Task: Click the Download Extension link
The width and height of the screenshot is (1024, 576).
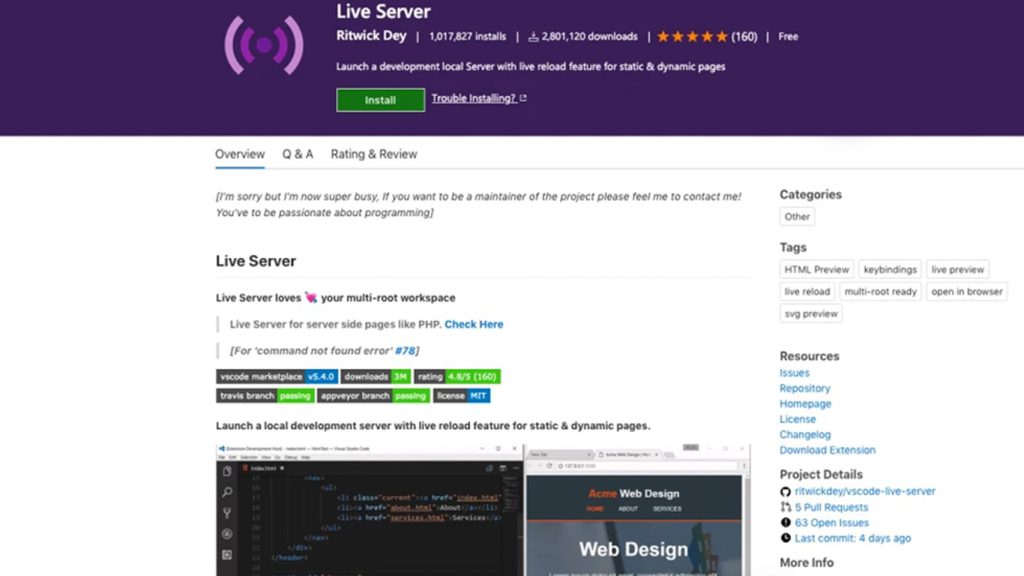Action: [x=827, y=450]
